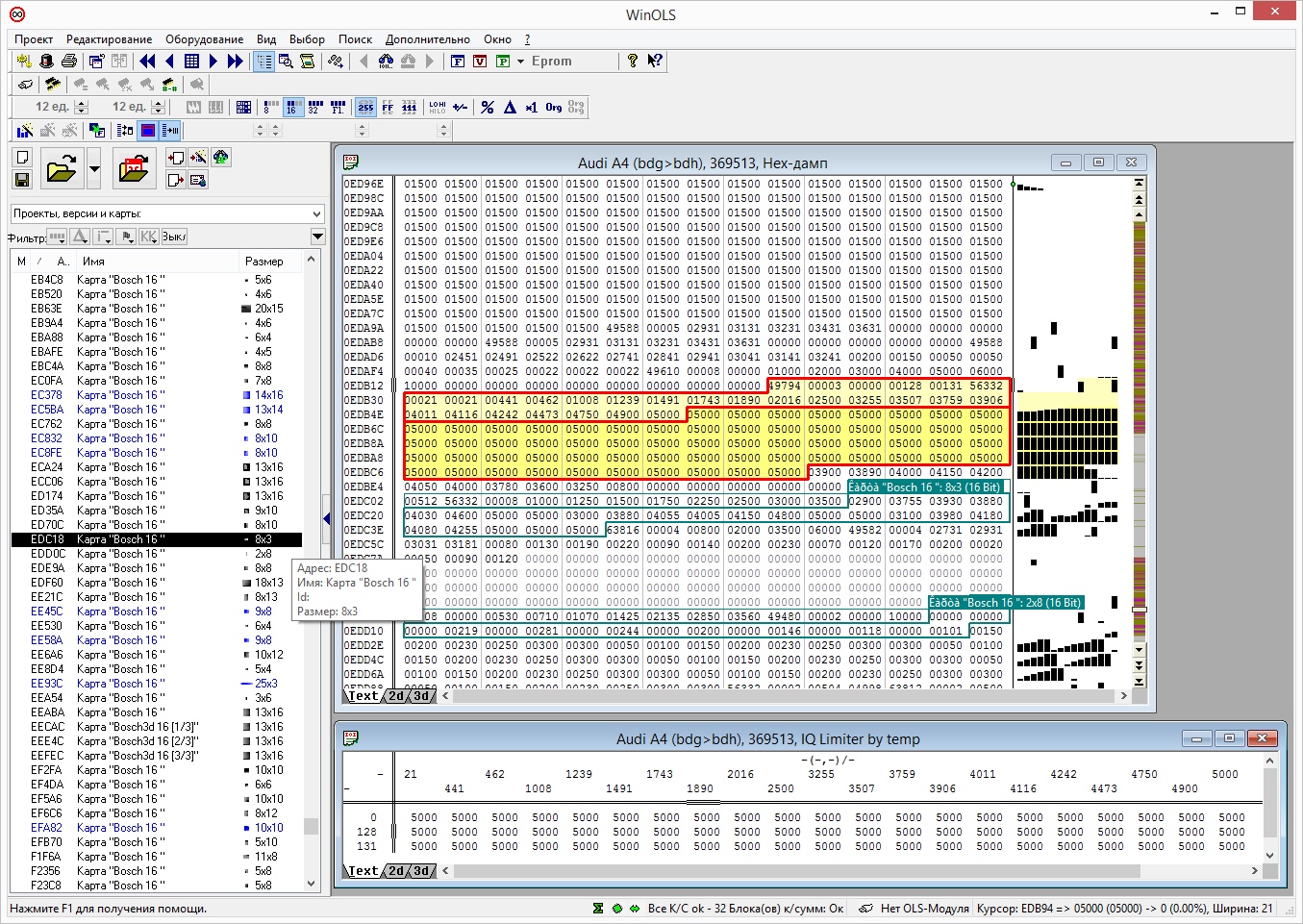Click the magnifier preview icon in toolbar
Viewport: 1303px width, 924px height.
click(286, 61)
